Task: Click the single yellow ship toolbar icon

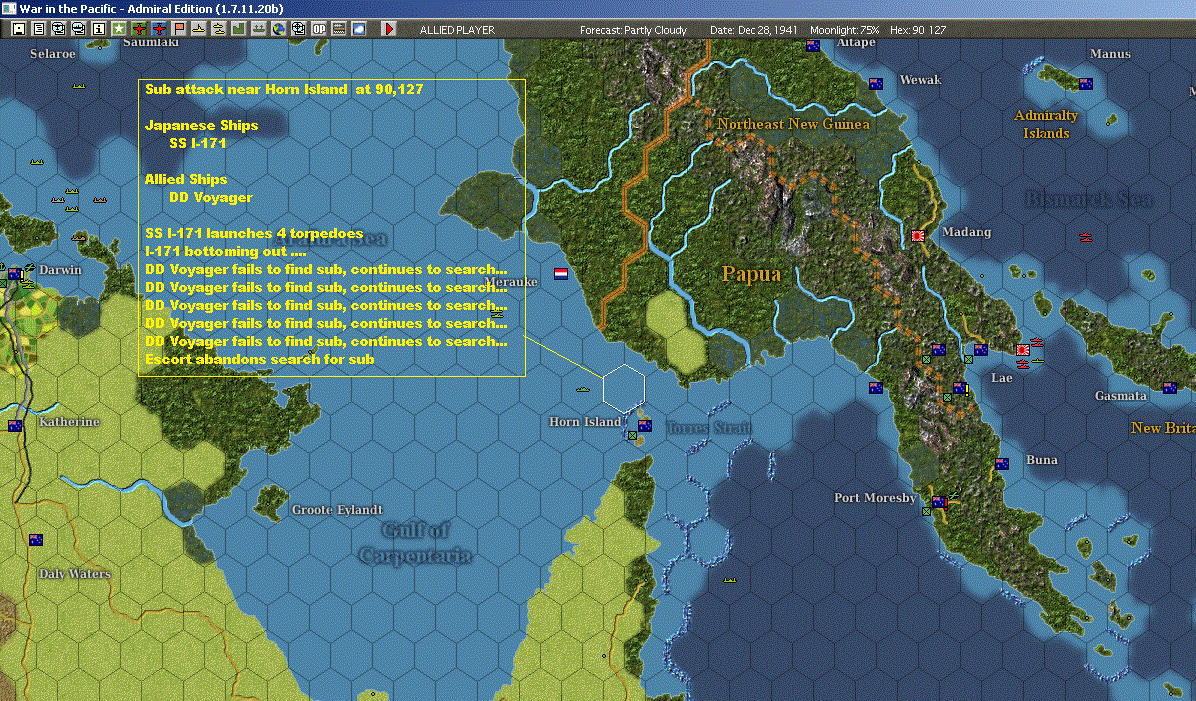Action: (x=198, y=29)
